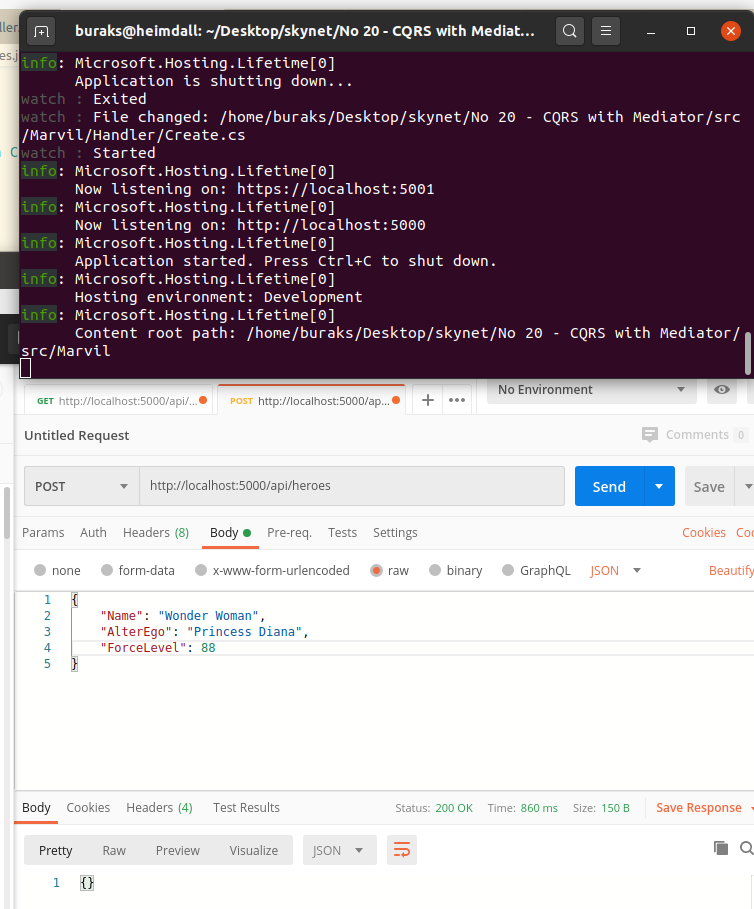Choose the form-data body option
The image size is (754, 909).
point(106,570)
